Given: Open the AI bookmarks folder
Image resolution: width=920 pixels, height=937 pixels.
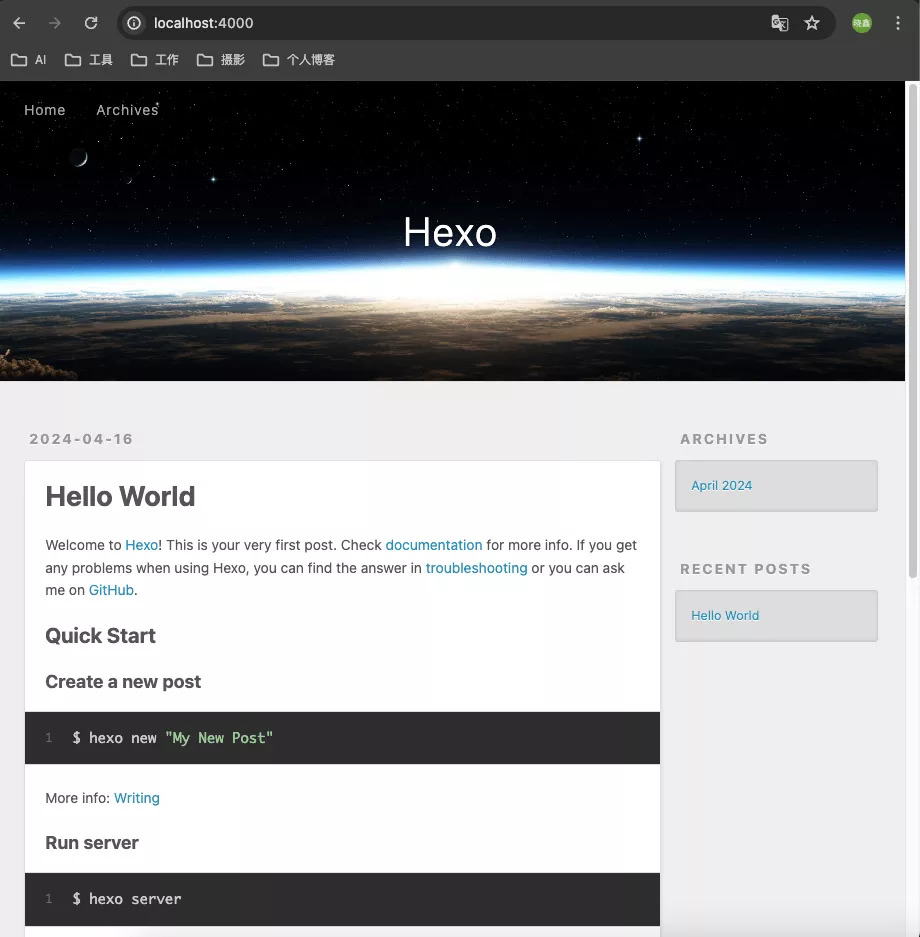Looking at the screenshot, I should point(29,60).
